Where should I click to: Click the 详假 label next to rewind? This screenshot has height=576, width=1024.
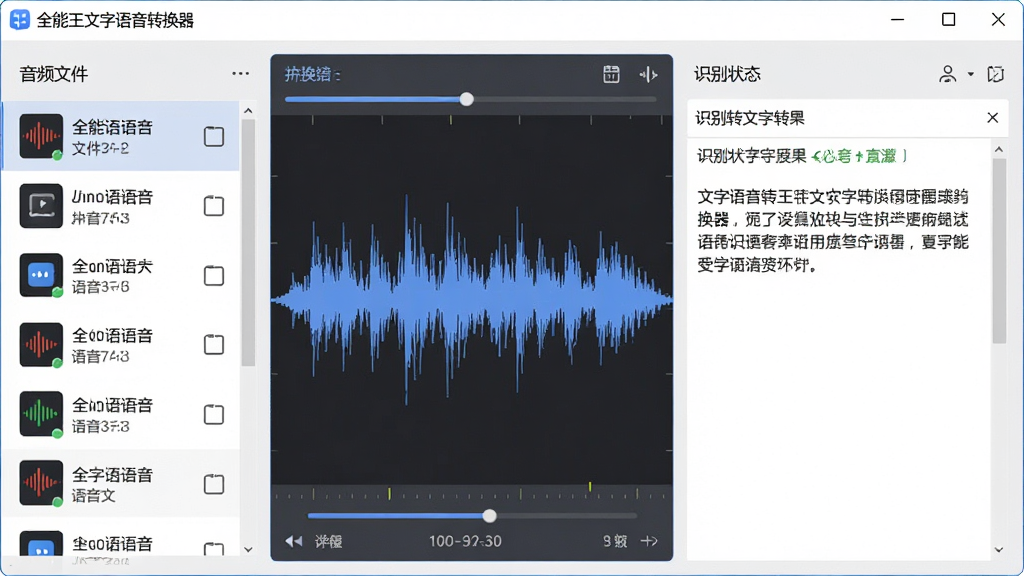click(x=328, y=541)
